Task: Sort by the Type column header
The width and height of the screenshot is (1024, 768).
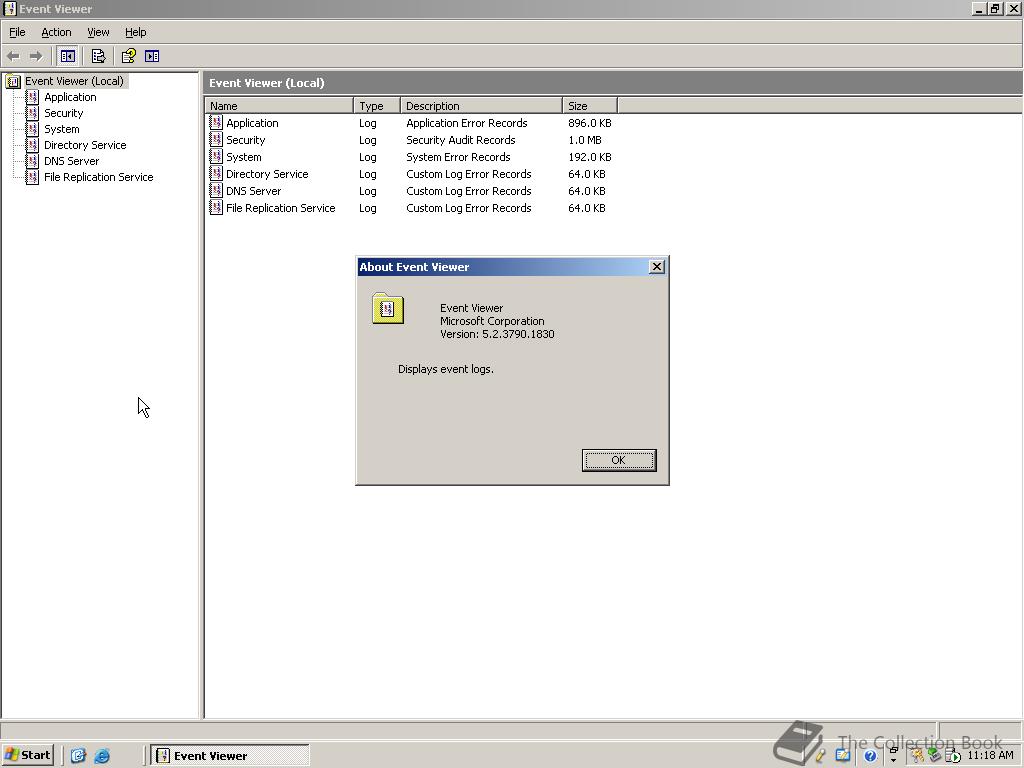Action: point(377,106)
